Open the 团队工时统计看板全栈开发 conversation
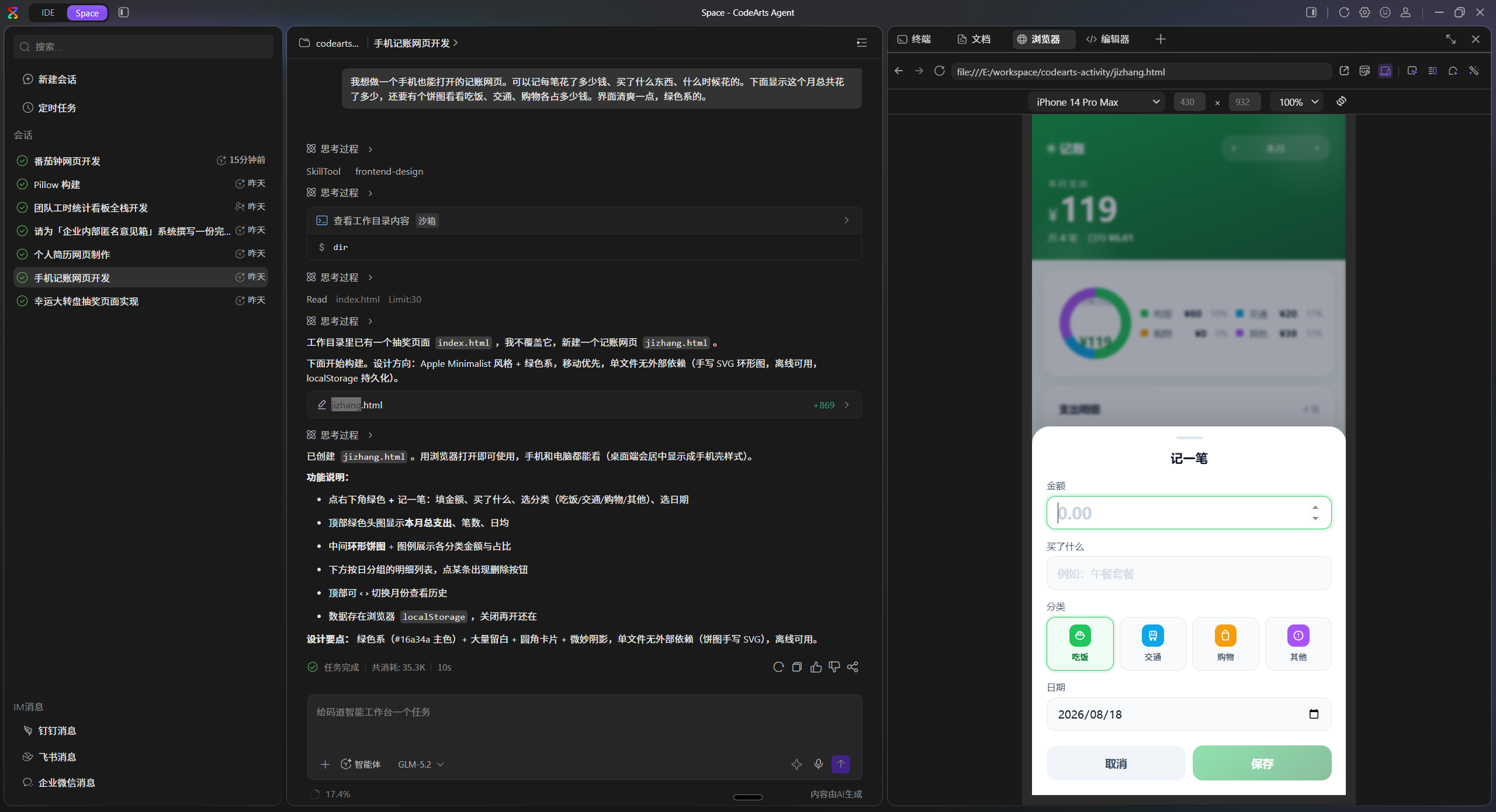Viewport: 1496px width, 812px height. pos(140,207)
